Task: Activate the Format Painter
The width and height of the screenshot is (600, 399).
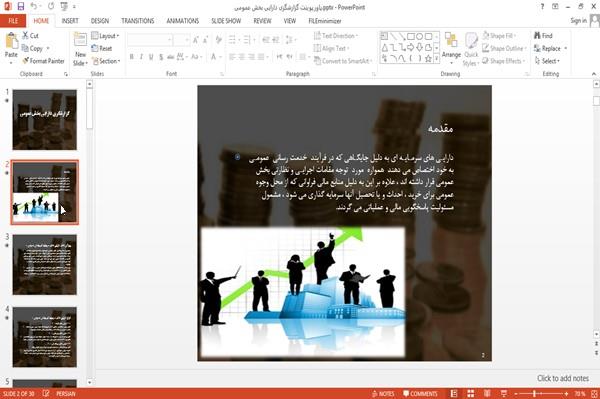Action: pyautogui.click(x=43, y=61)
